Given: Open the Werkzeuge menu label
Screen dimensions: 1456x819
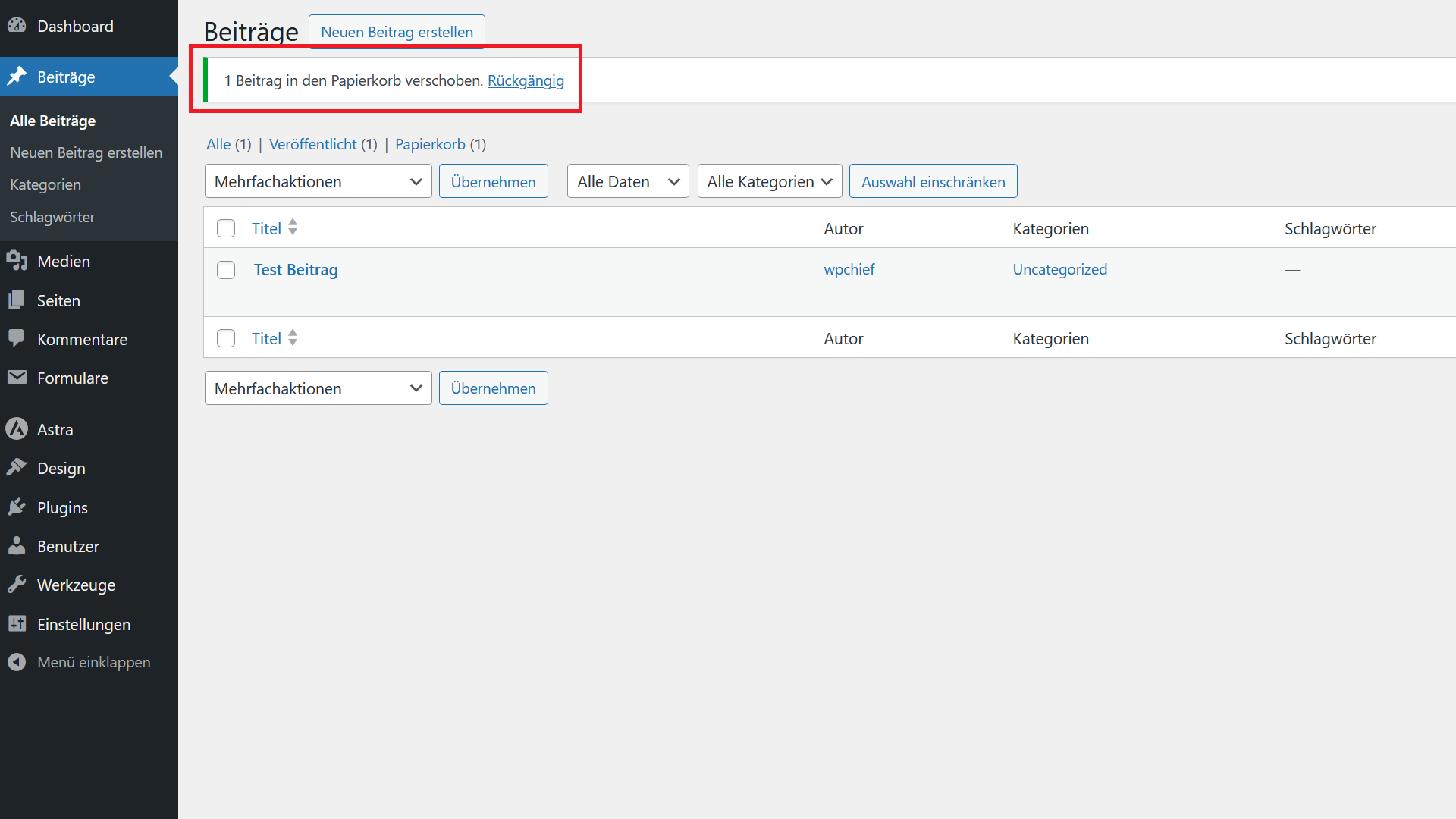Looking at the screenshot, I should [x=76, y=585].
